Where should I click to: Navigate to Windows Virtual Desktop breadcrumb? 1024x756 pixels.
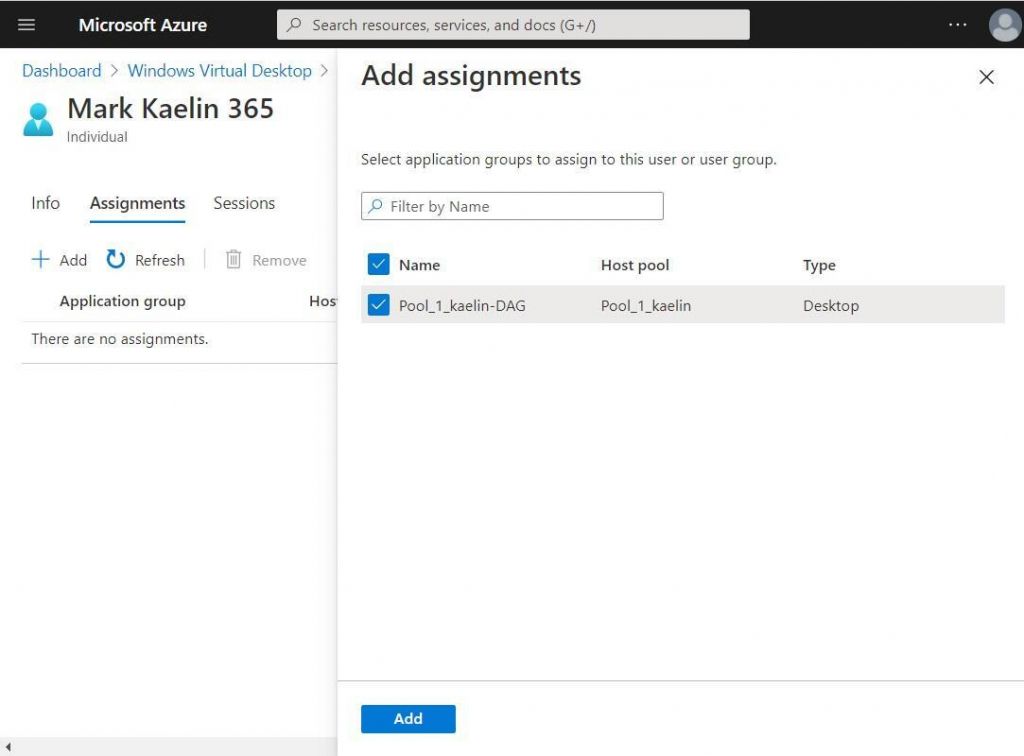[x=219, y=70]
